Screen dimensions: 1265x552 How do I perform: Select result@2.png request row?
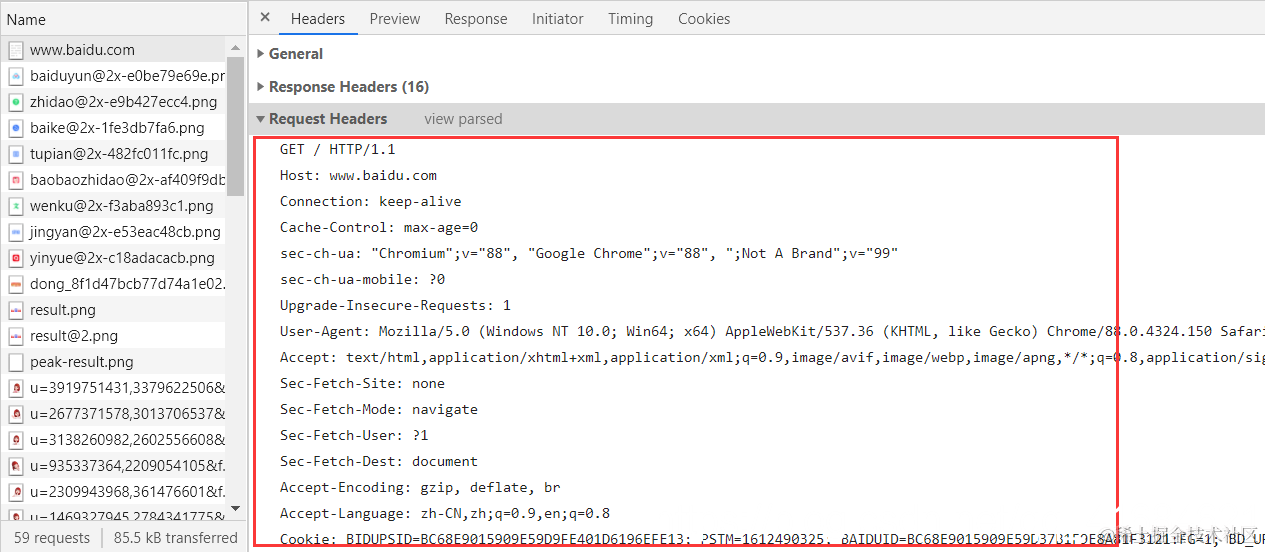pyautogui.click(x=114, y=336)
